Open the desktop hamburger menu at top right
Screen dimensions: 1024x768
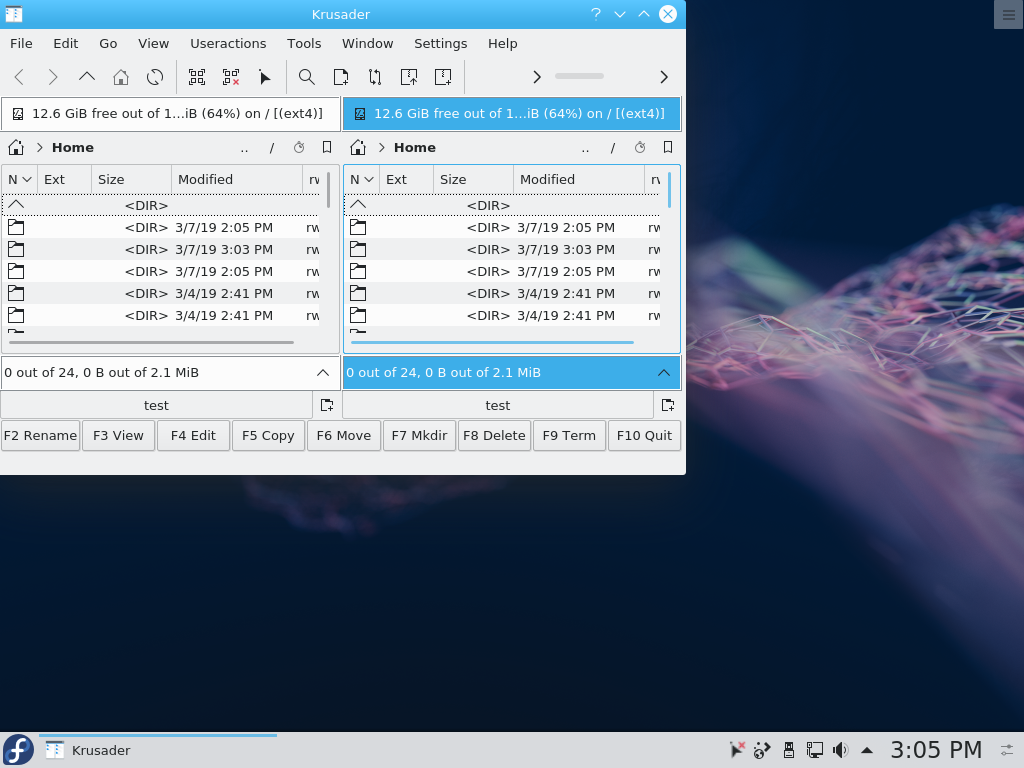[x=1008, y=14]
